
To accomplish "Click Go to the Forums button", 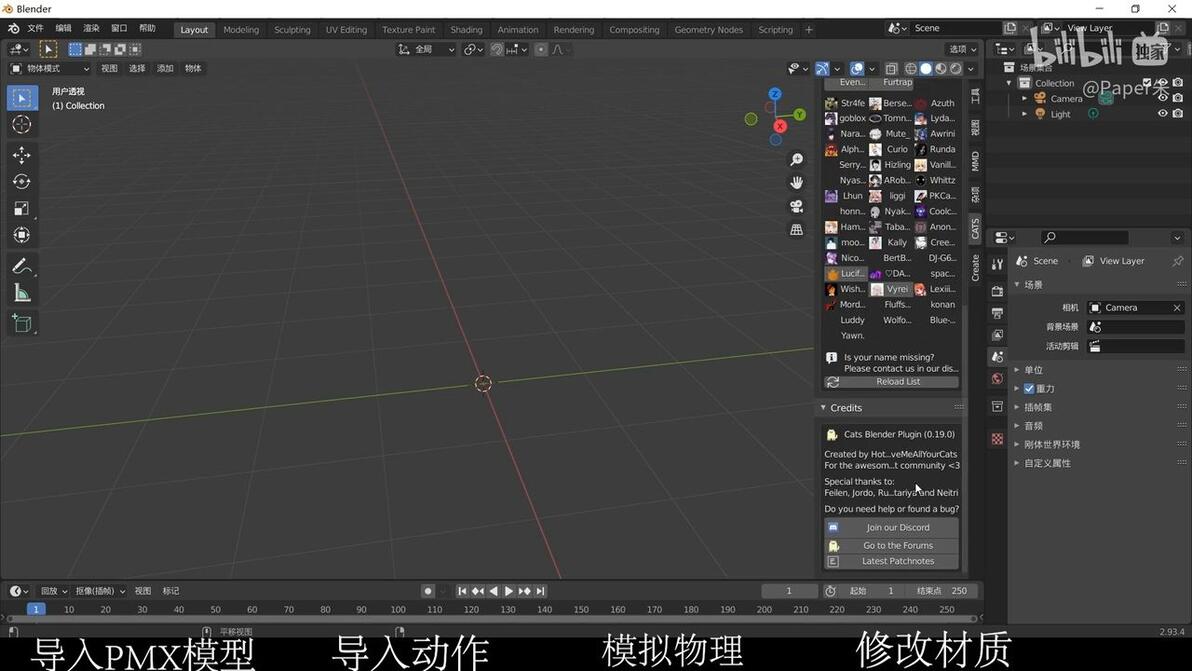I will 891,546.
